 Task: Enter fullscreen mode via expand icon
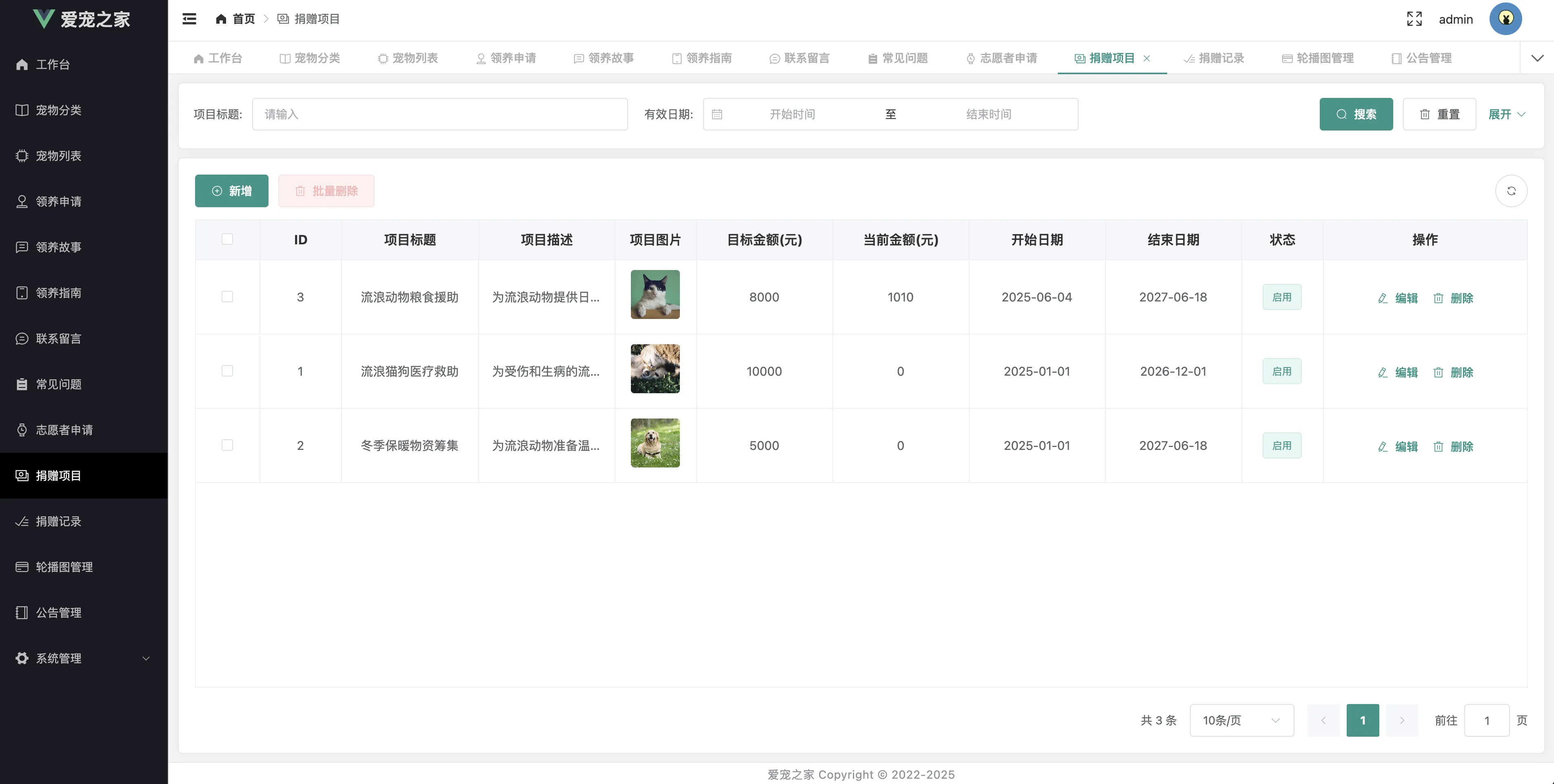tap(1414, 19)
